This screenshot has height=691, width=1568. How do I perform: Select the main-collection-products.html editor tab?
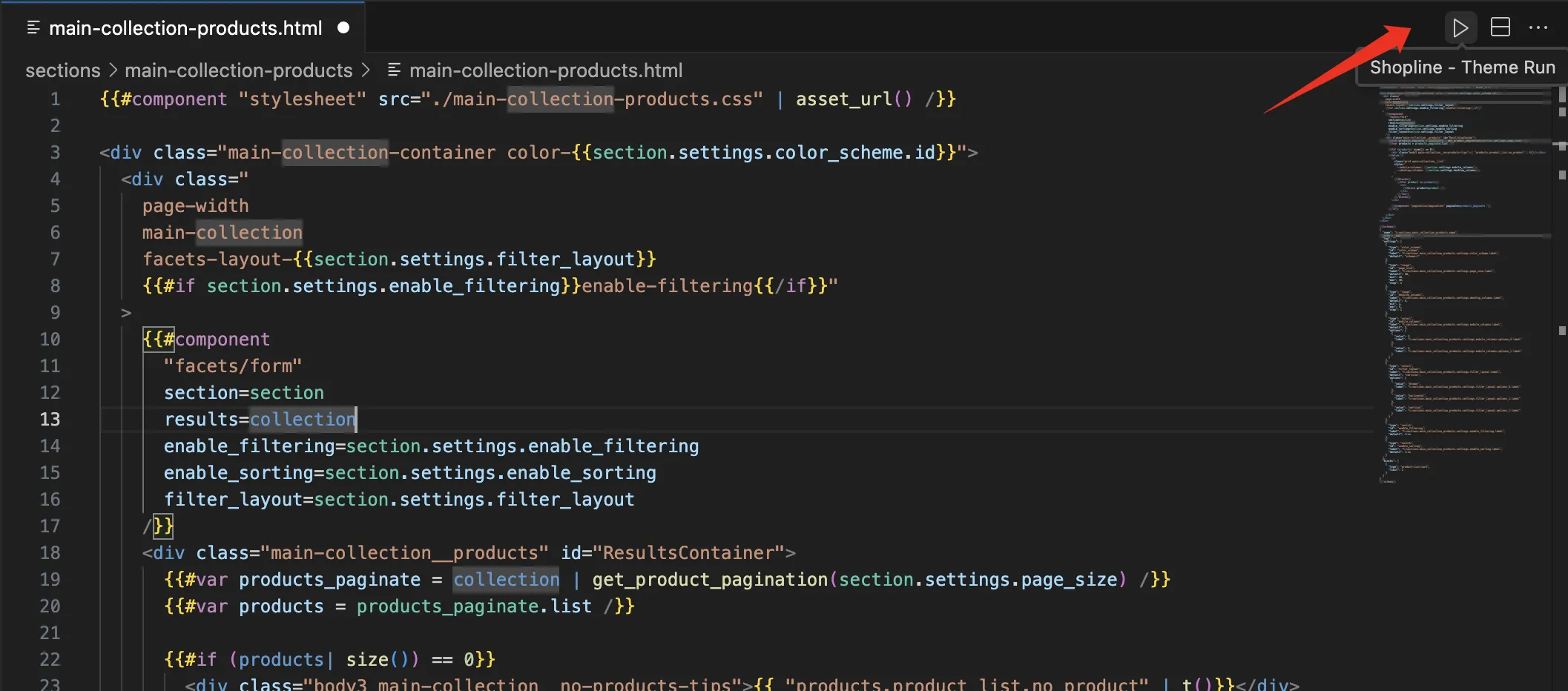click(x=185, y=28)
